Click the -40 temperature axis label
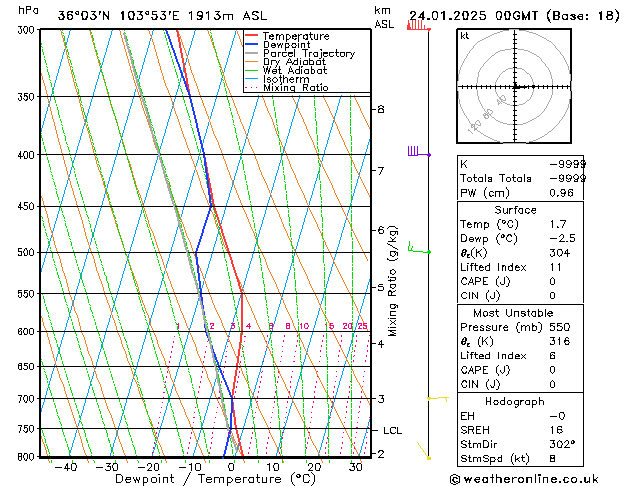The width and height of the screenshot is (629, 486). coord(66,467)
